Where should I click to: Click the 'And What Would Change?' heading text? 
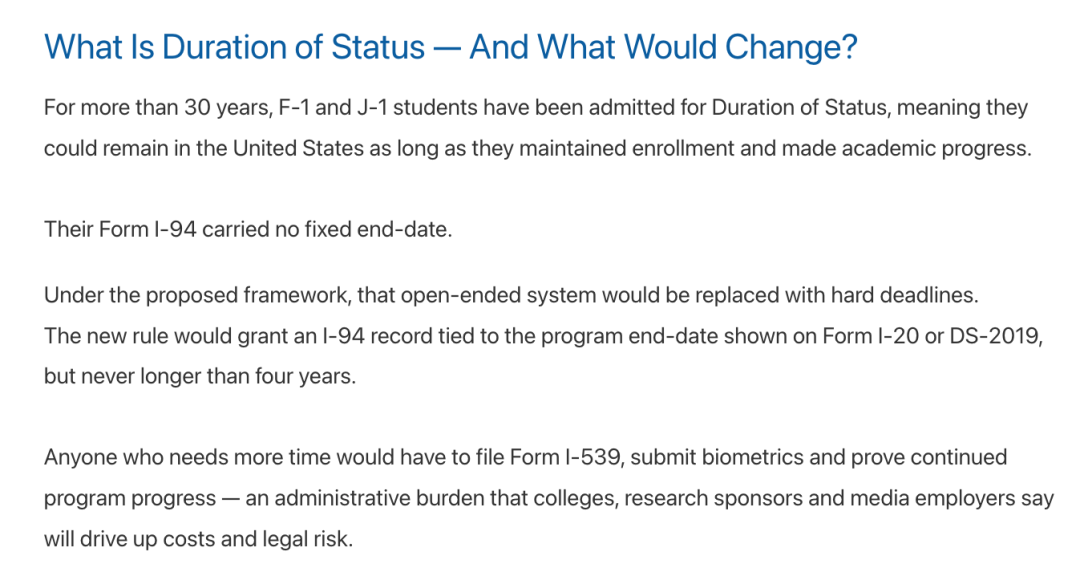[663, 48]
